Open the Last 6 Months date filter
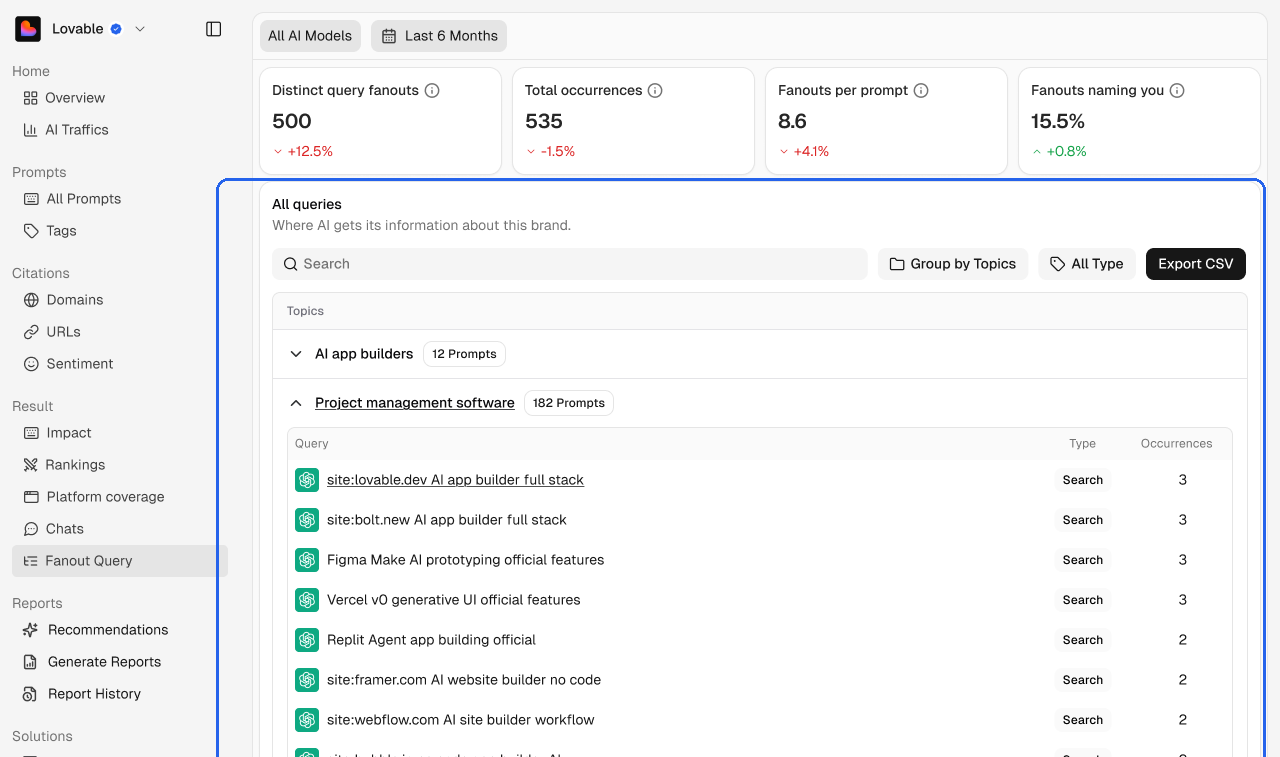 (439, 36)
